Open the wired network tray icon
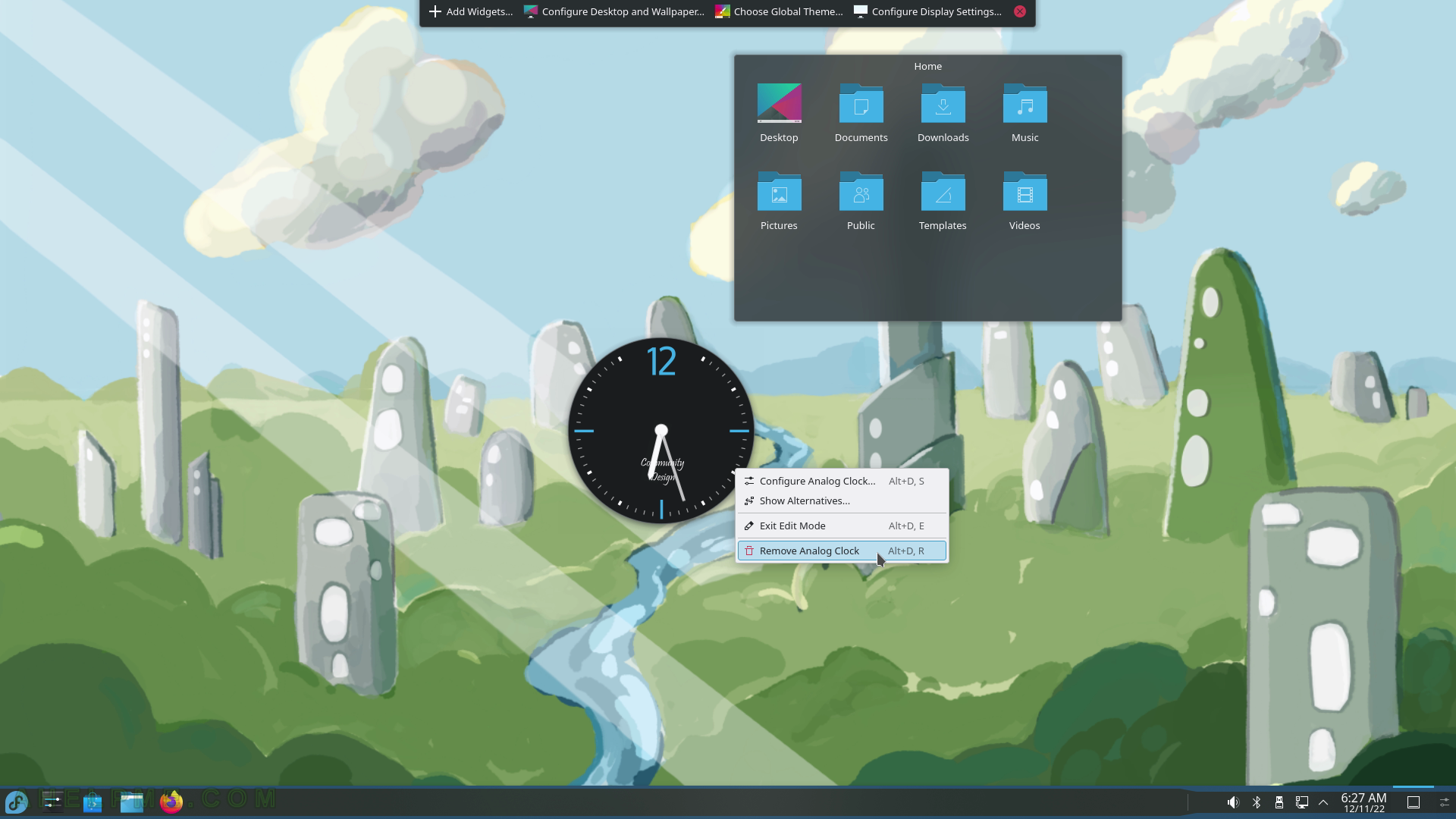Image resolution: width=1456 pixels, height=819 pixels. tap(1301, 802)
